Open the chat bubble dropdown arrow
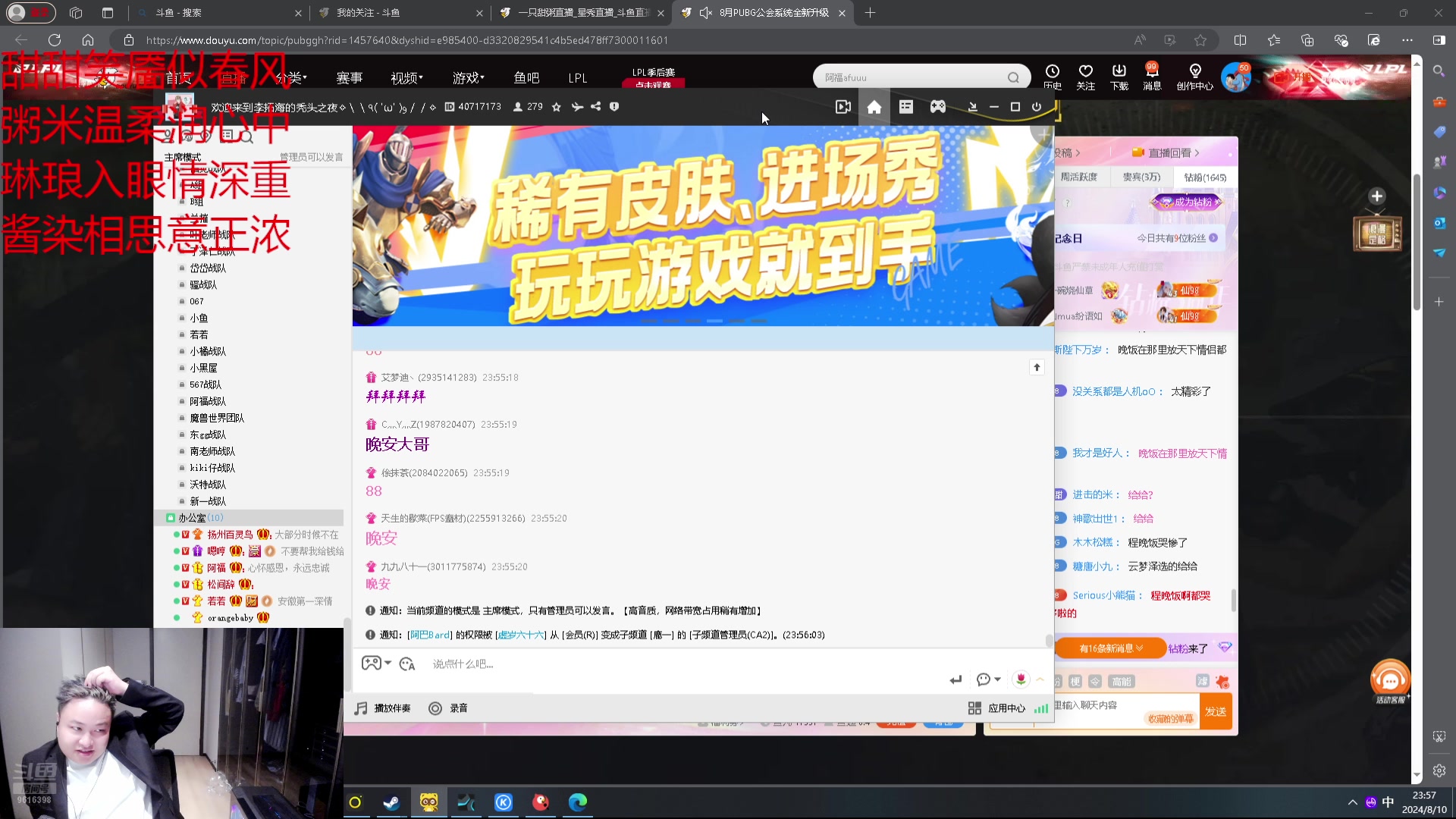 point(997,679)
